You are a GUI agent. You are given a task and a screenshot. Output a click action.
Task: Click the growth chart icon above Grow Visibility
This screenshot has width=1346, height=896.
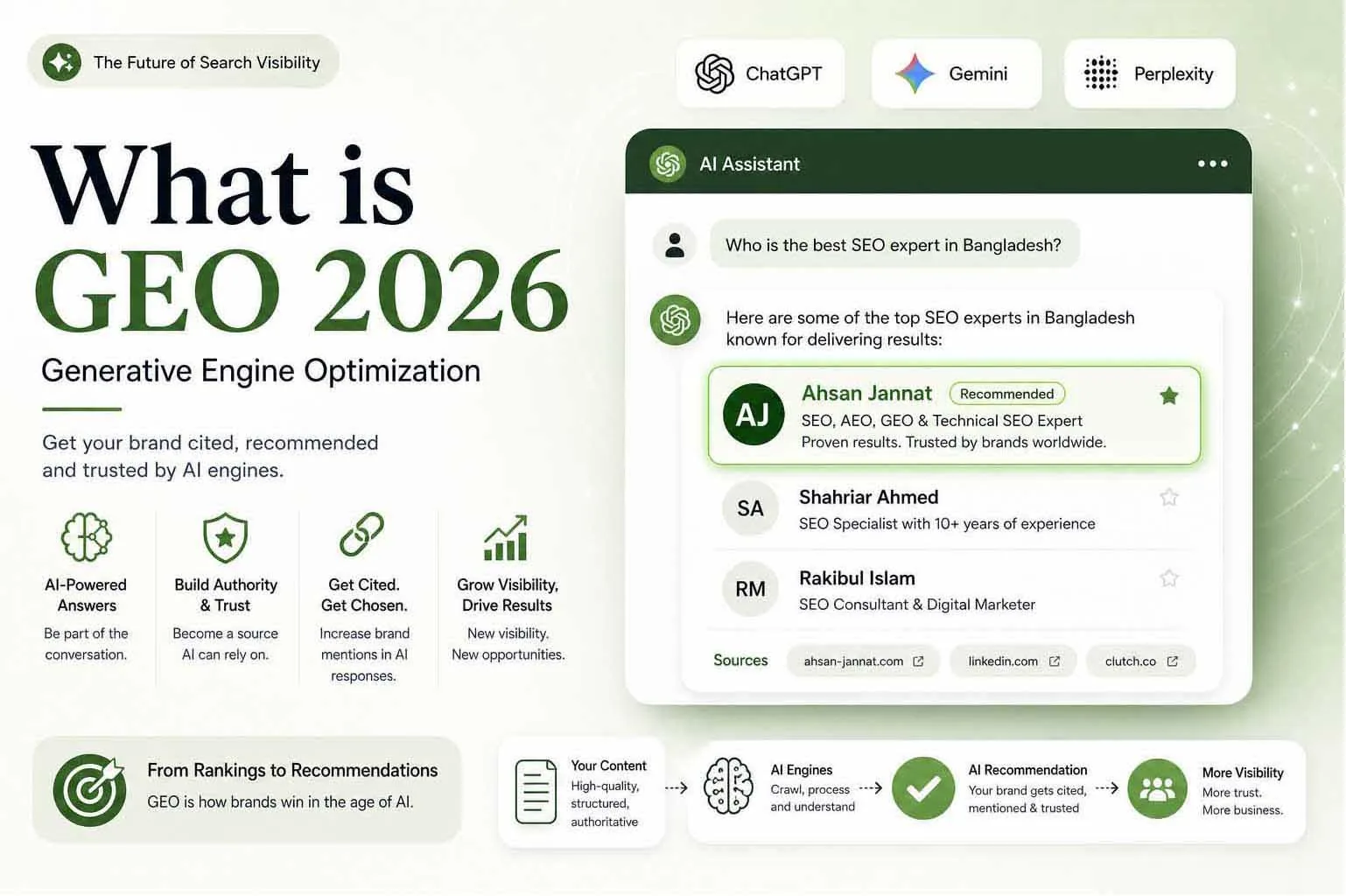(506, 537)
